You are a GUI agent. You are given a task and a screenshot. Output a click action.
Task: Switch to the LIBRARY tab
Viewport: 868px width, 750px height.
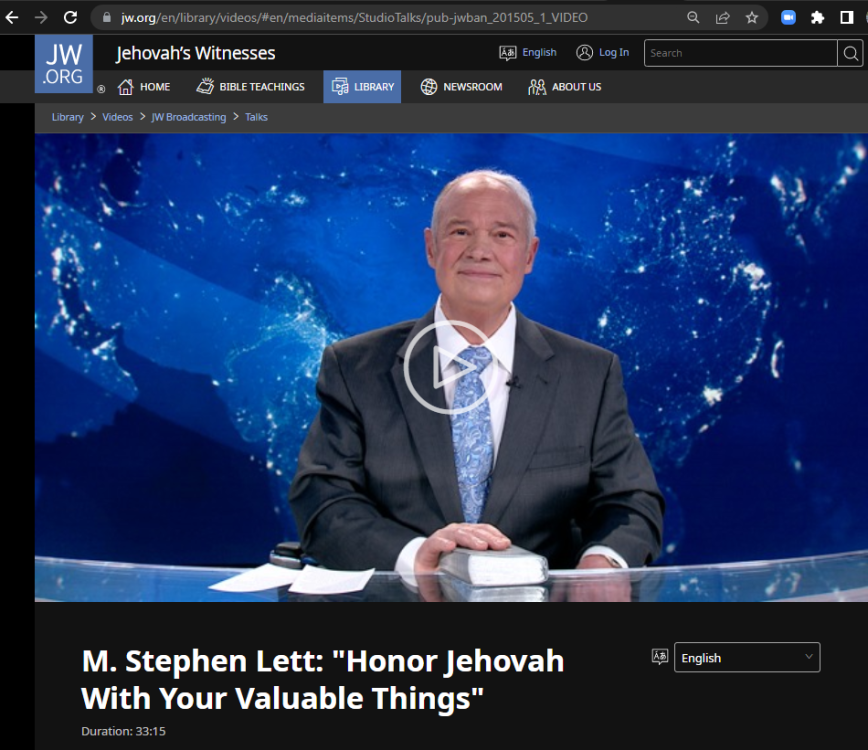pyautogui.click(x=363, y=87)
